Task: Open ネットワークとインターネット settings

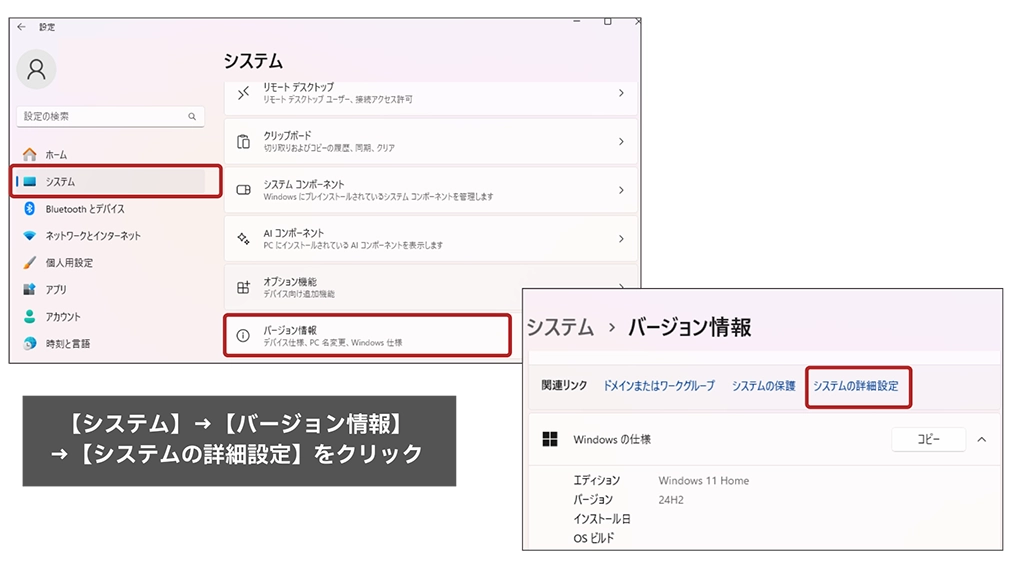Action: pyautogui.click(x=92, y=236)
